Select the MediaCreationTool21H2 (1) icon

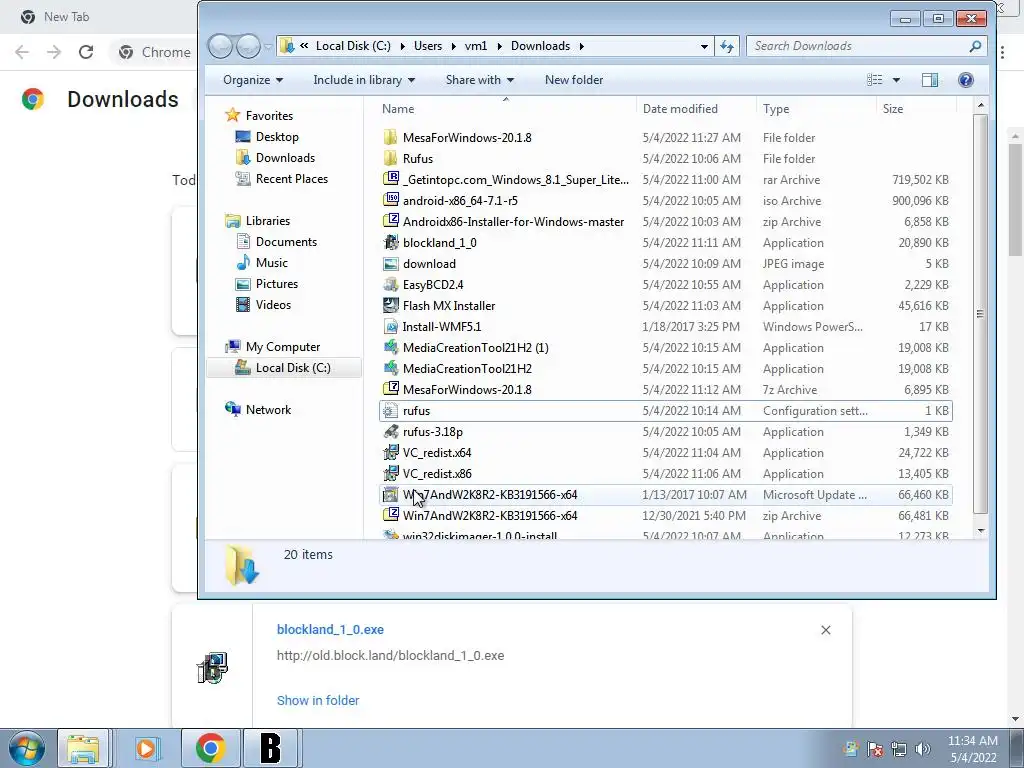390,347
